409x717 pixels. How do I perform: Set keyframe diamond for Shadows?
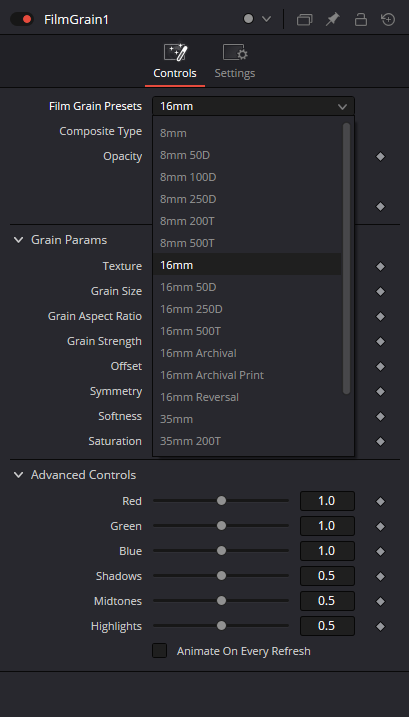coord(380,576)
